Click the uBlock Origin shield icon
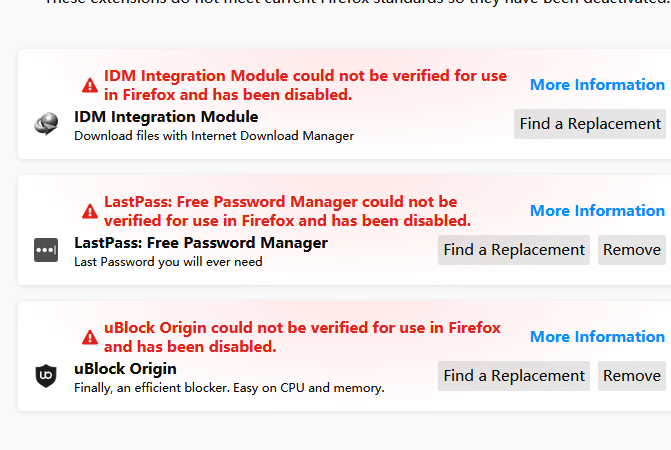Image resolution: width=671 pixels, height=450 pixels. 46,376
